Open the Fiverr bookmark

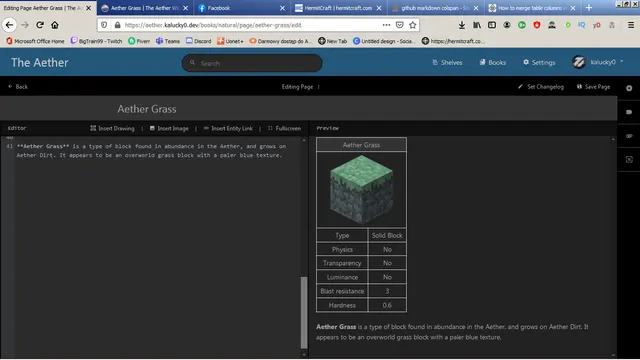139,41
